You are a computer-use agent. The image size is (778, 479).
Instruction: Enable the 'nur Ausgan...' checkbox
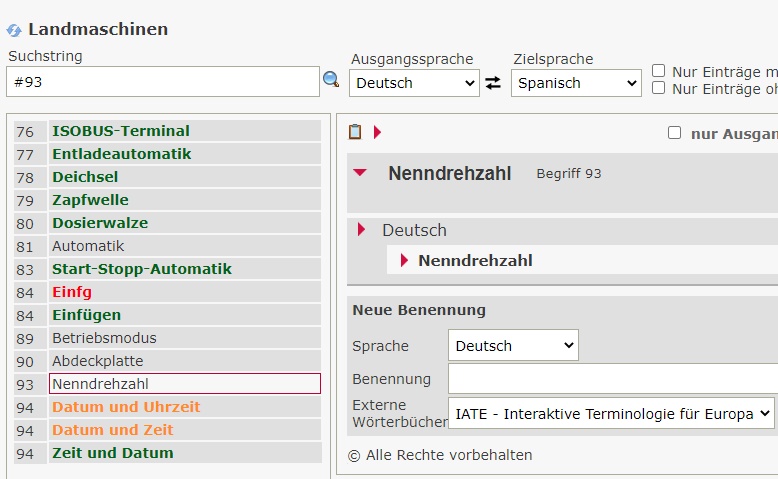coord(674,133)
